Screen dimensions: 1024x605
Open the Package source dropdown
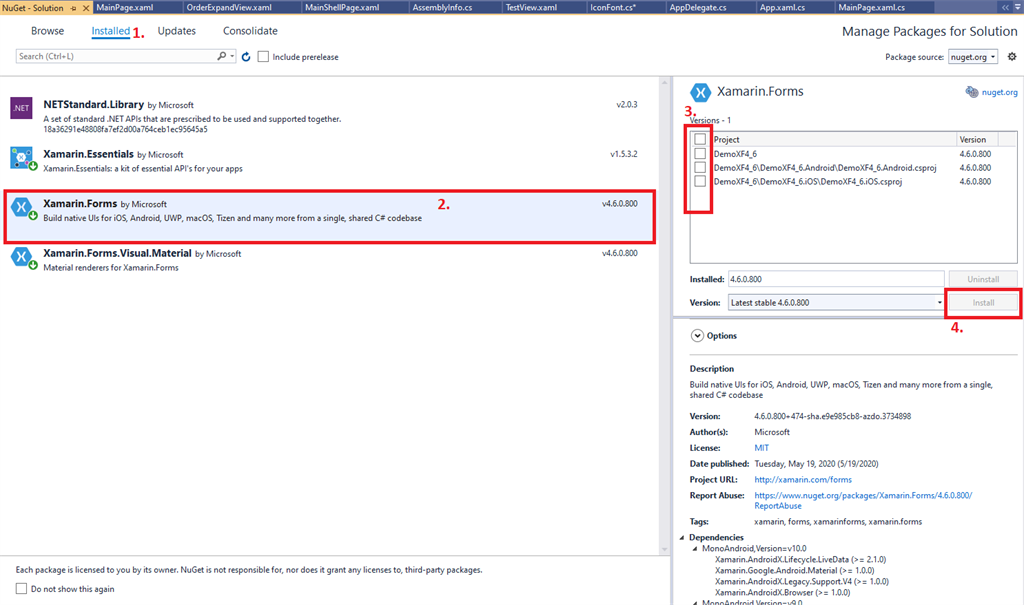(970, 56)
